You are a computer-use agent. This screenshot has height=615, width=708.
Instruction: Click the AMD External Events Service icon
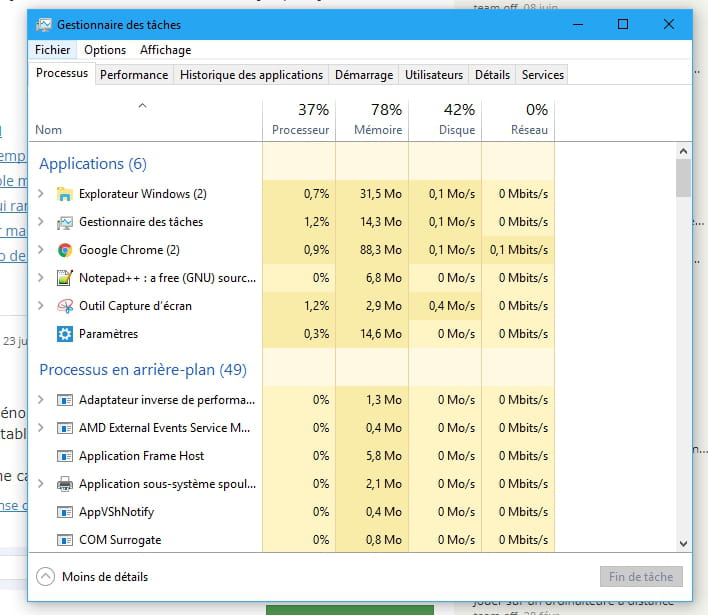pos(65,428)
